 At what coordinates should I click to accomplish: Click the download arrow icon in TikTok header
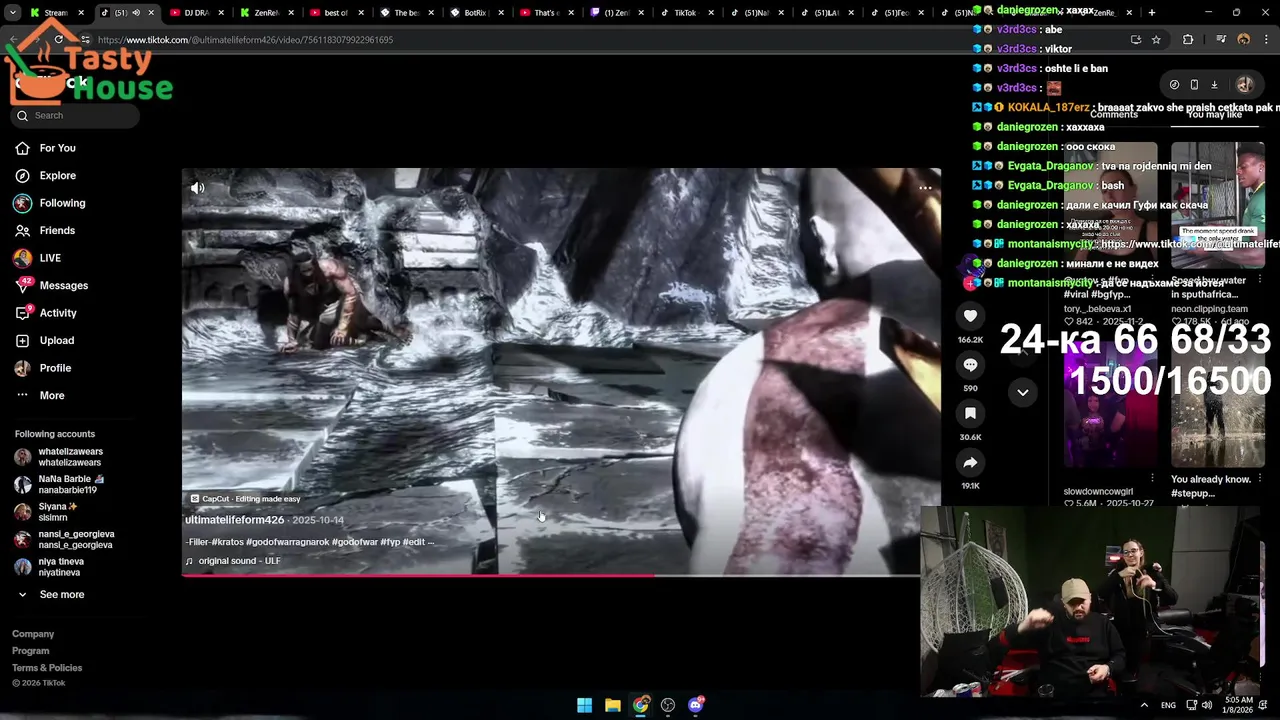(x=1214, y=85)
